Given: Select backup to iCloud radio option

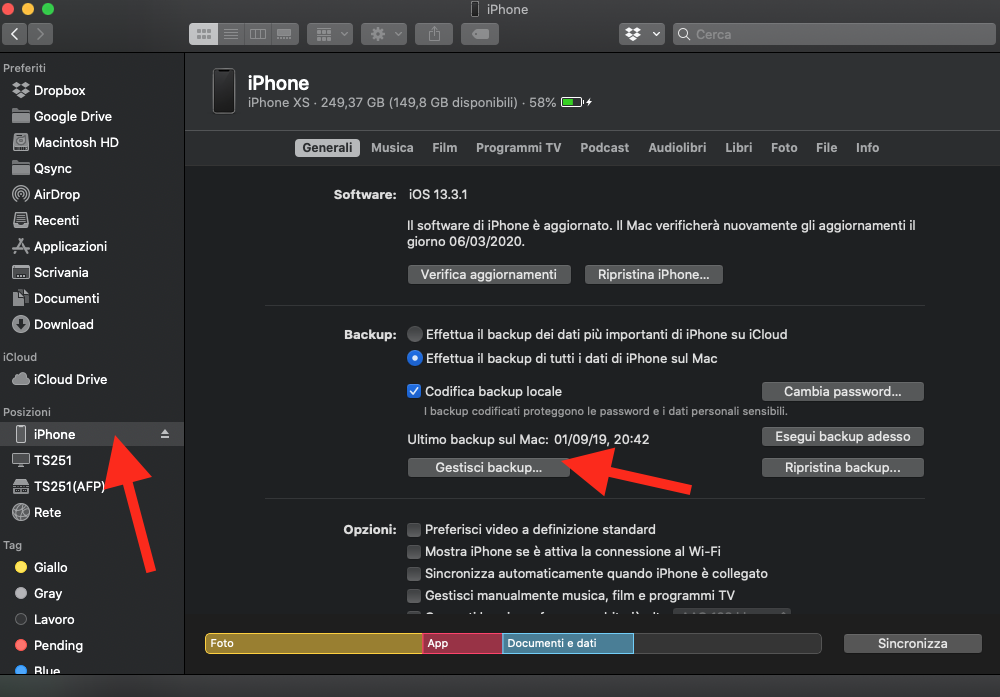Looking at the screenshot, I should coord(415,334).
